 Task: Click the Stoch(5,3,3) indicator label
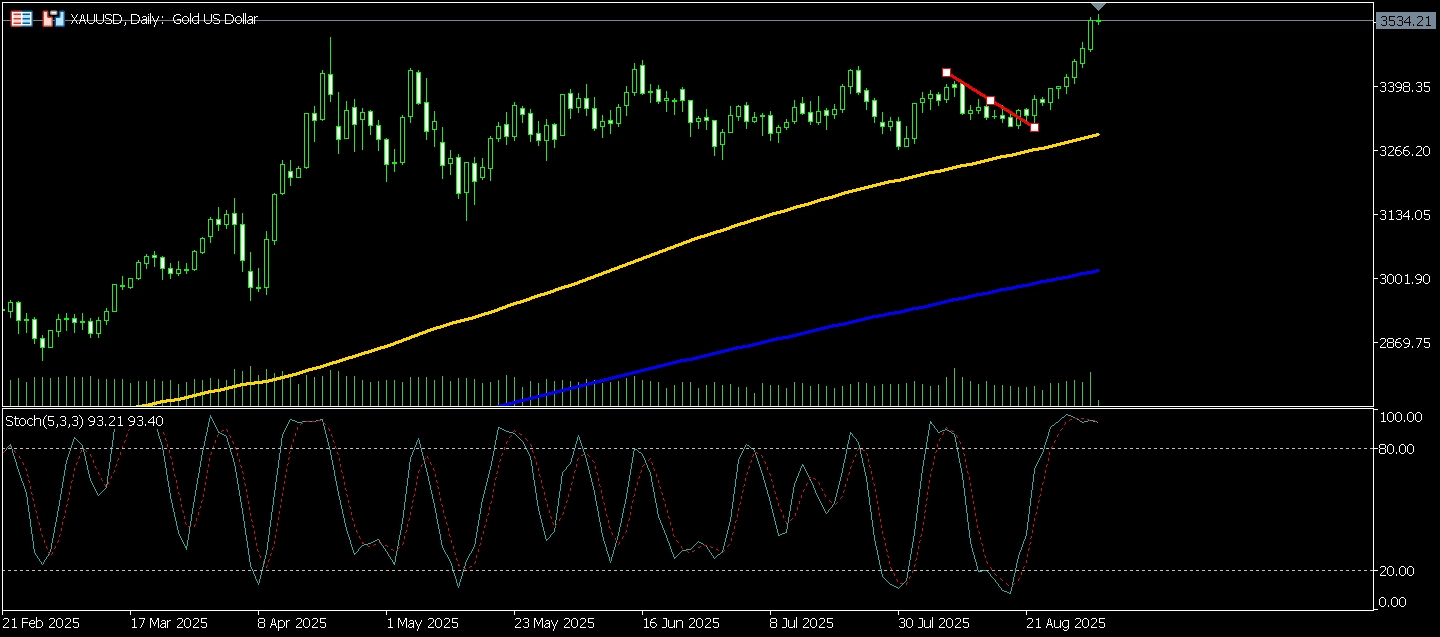(85, 421)
